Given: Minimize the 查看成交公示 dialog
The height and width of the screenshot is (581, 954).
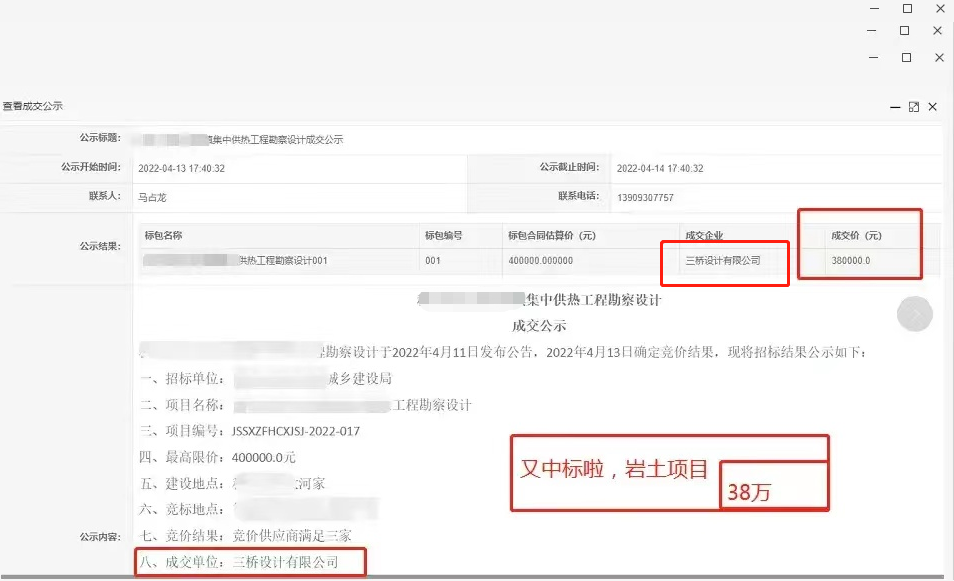Looking at the screenshot, I should 894,107.
